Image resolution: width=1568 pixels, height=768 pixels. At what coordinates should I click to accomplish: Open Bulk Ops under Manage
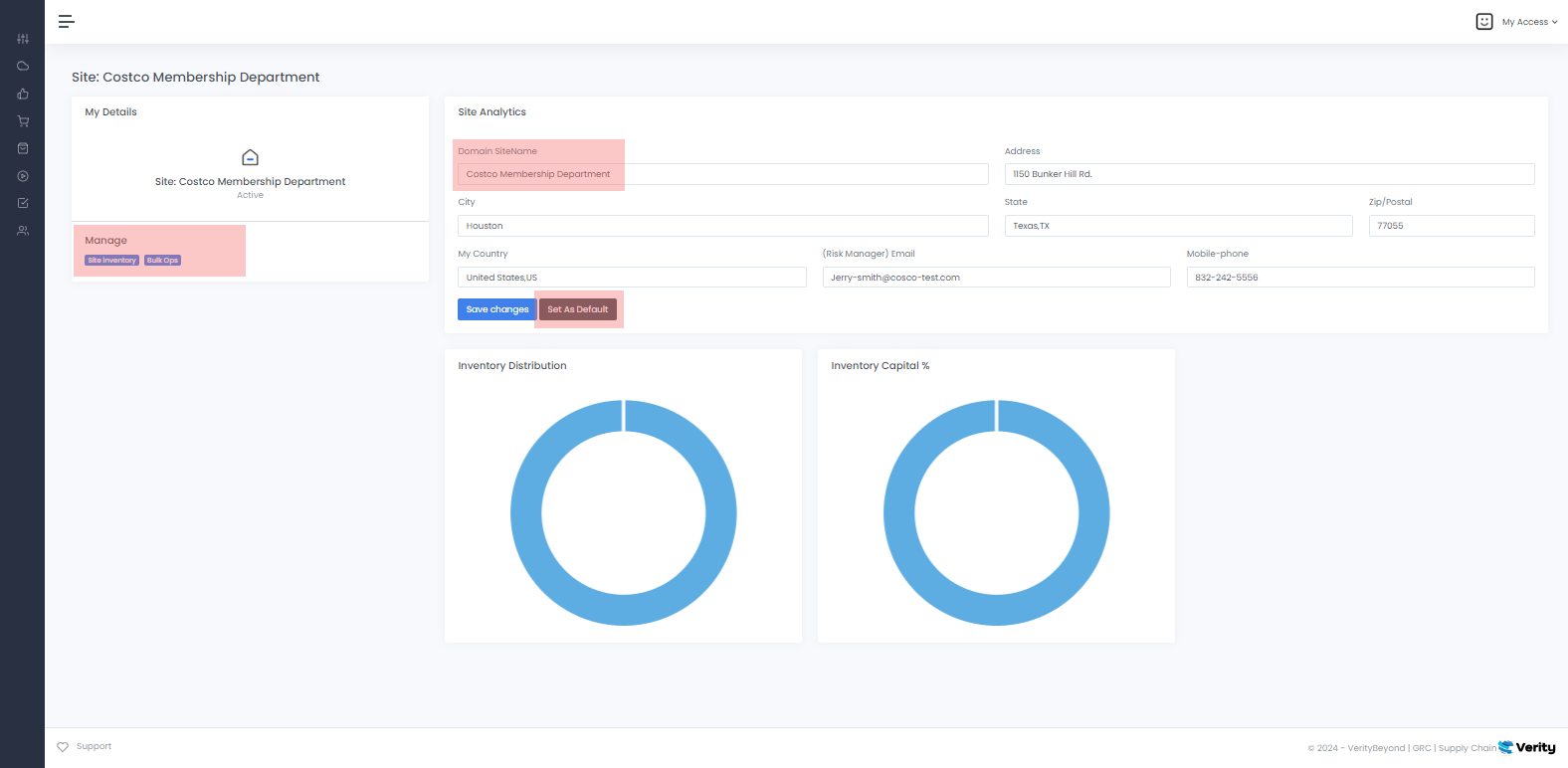tap(163, 261)
